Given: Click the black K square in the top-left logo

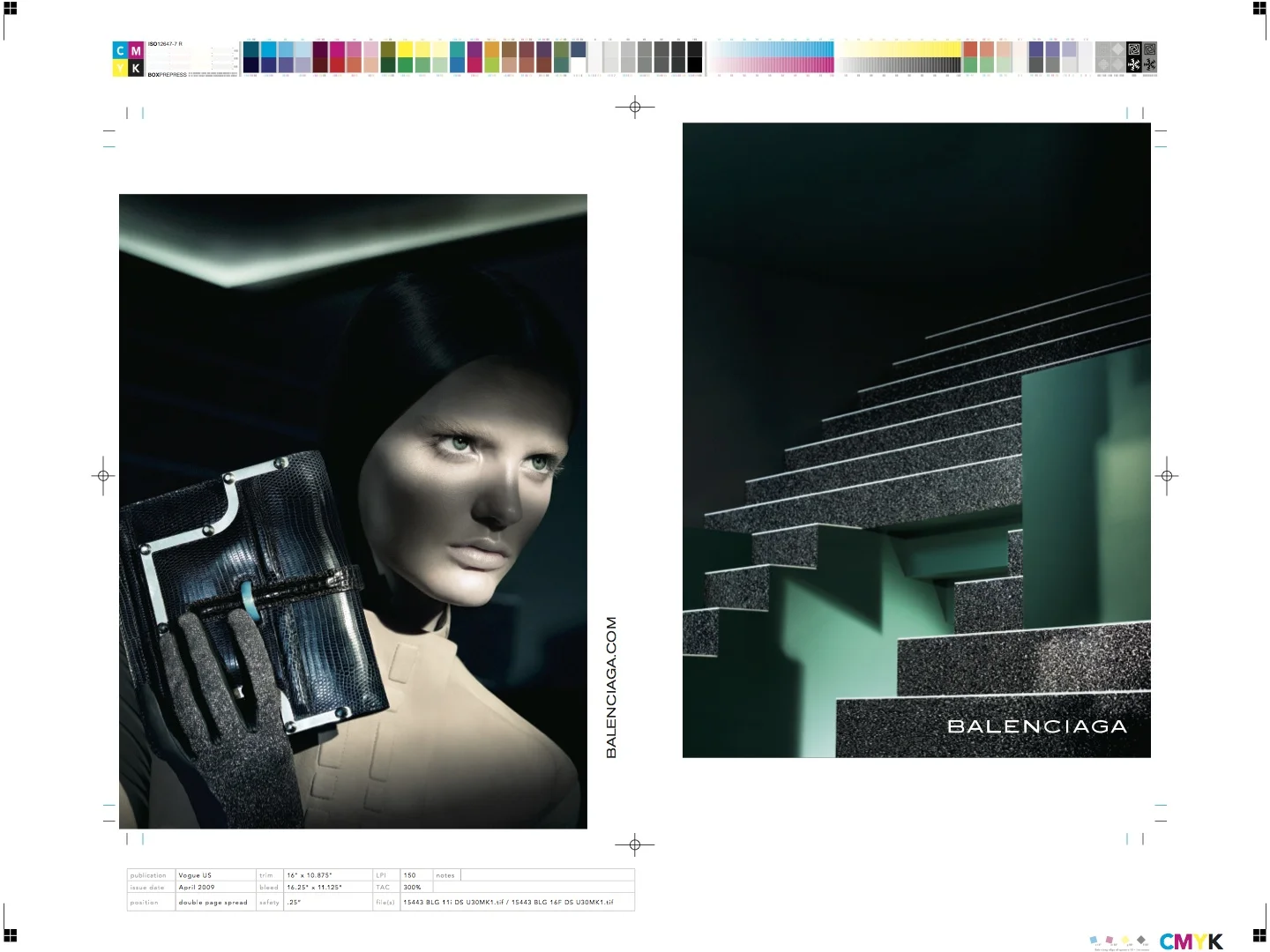Looking at the screenshot, I should (136, 68).
